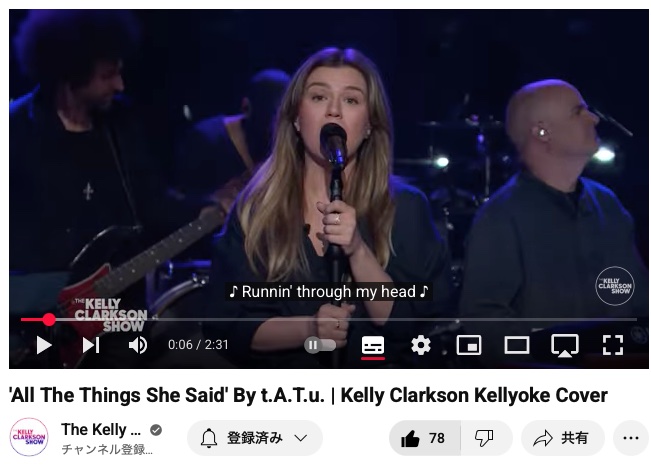The height and width of the screenshot is (465, 651).
Task: Dislike the video with thumbs down
Action: (x=484, y=438)
